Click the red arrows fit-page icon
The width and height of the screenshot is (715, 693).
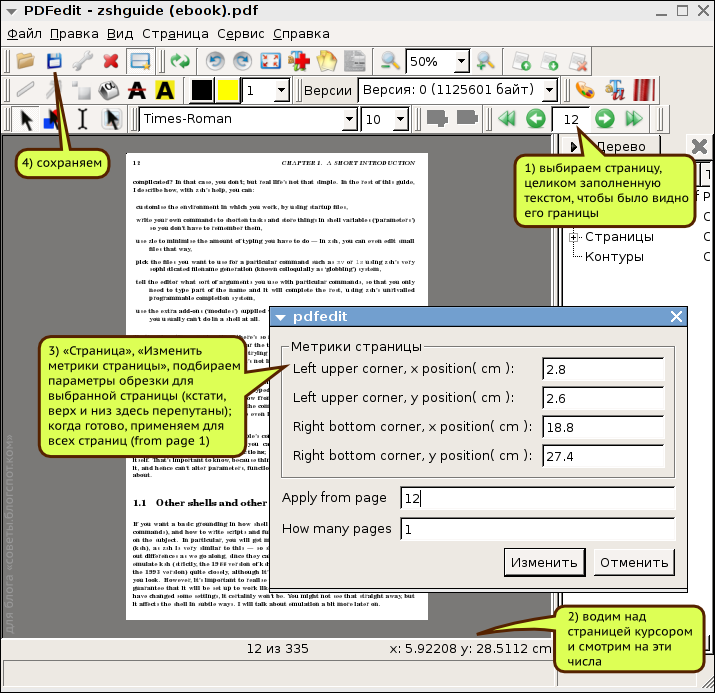coord(270,61)
